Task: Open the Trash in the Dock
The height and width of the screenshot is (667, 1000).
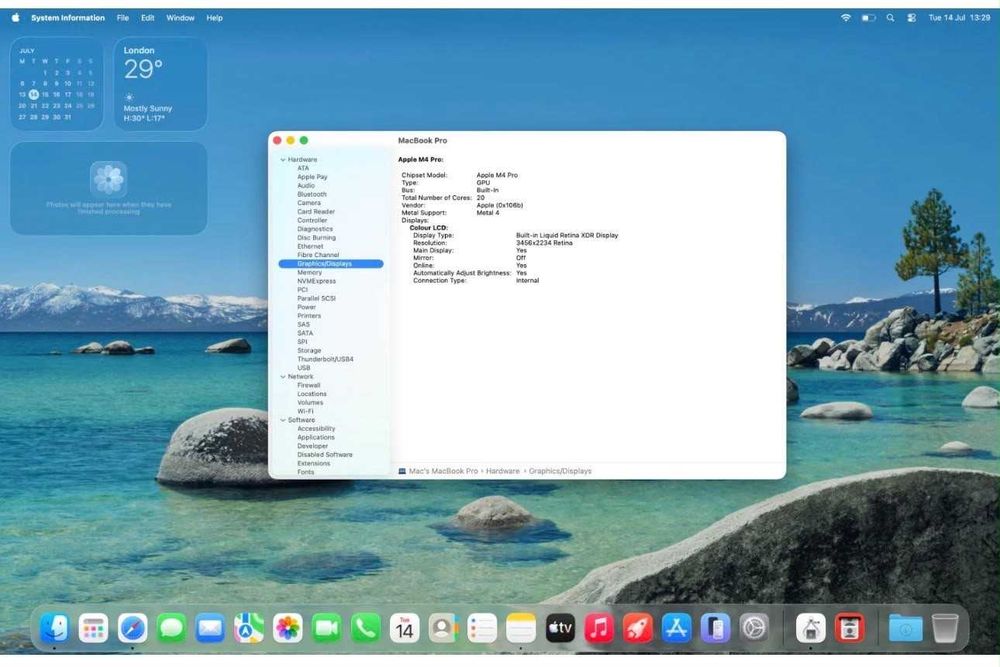Action: [945, 628]
